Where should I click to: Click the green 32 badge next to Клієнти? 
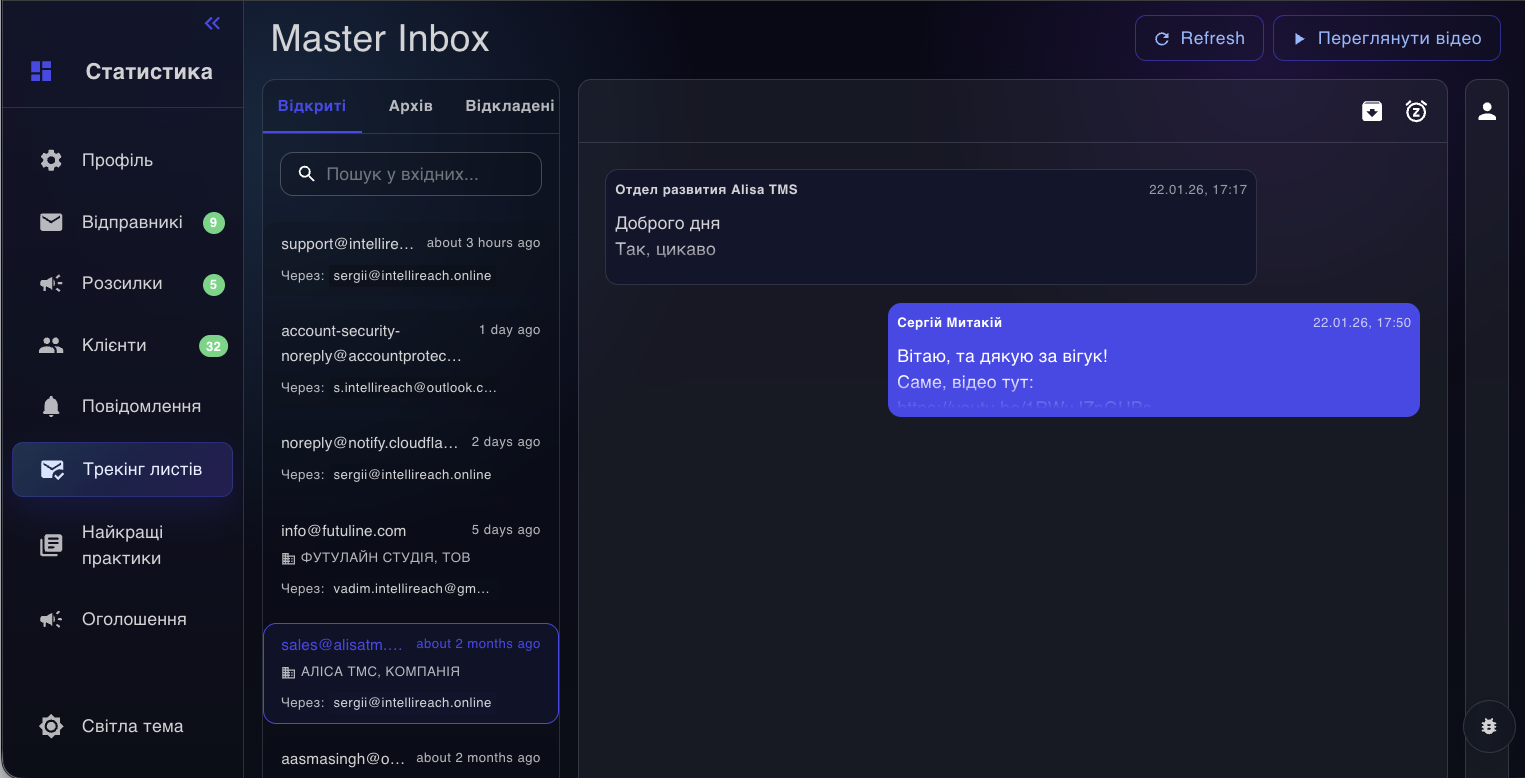tap(214, 346)
